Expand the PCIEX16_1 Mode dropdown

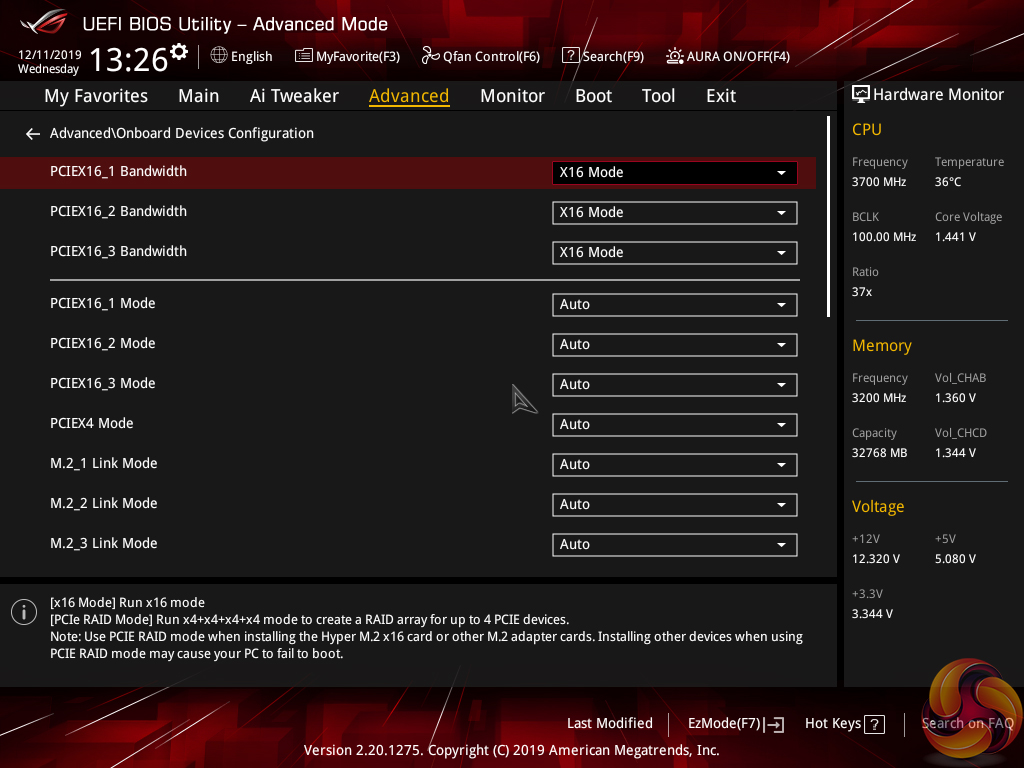tap(675, 304)
